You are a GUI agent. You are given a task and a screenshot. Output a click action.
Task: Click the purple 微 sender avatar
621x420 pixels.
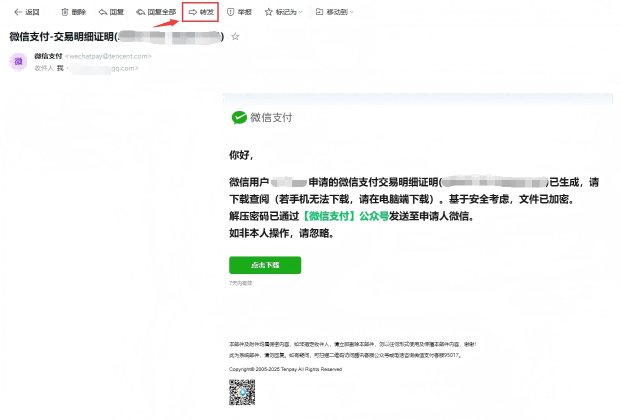click(17, 61)
